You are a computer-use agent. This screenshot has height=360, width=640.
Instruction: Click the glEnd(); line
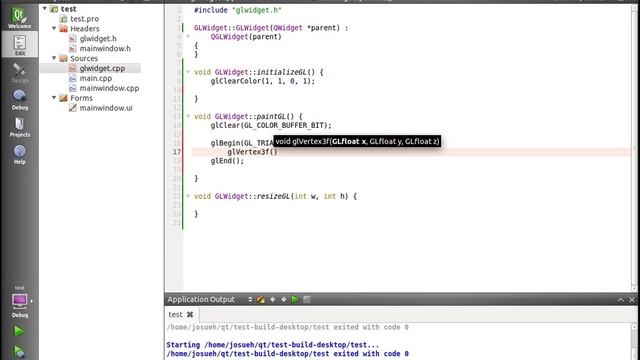coord(227,161)
